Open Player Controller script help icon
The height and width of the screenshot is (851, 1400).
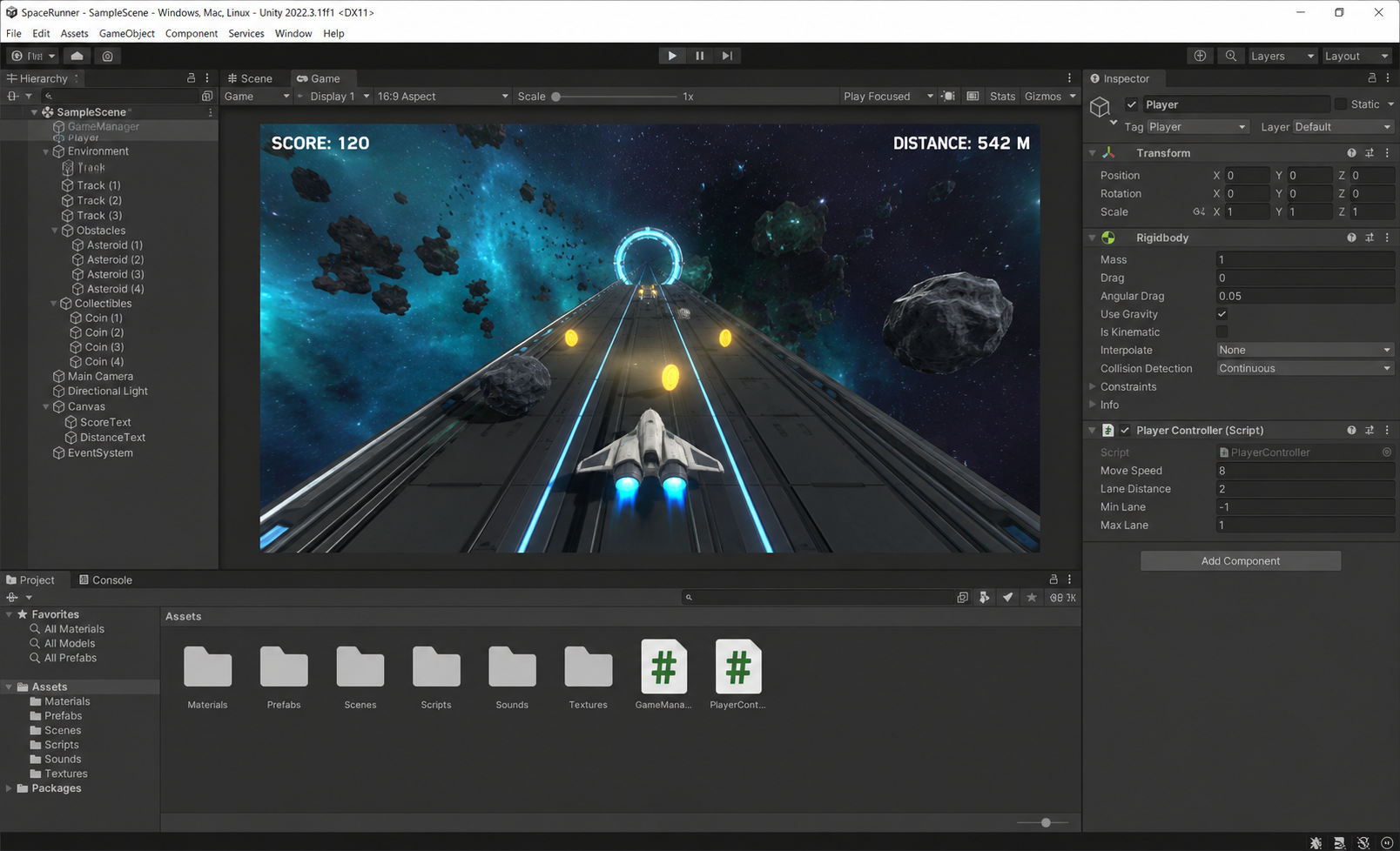point(1352,431)
